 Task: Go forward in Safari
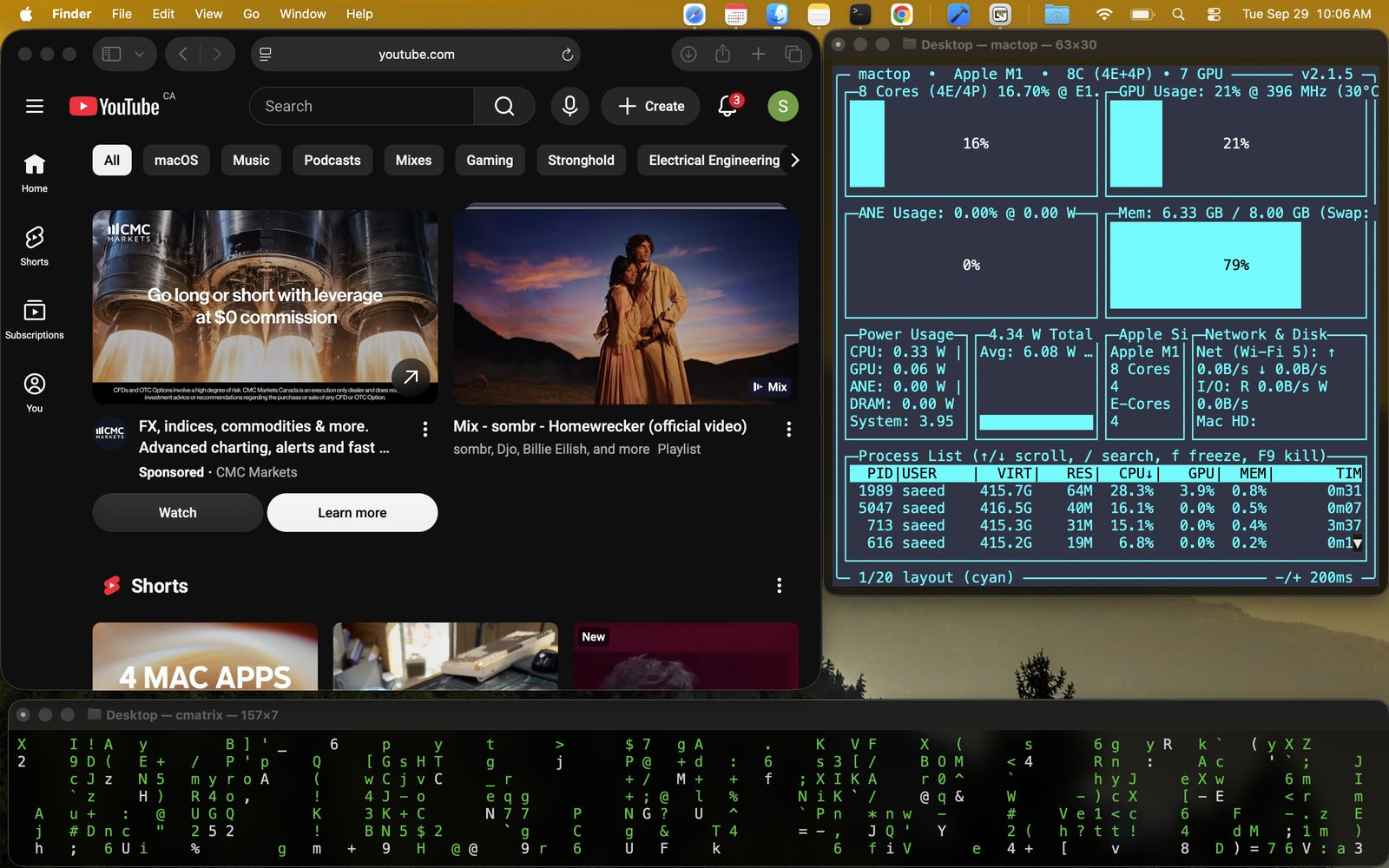[x=217, y=54]
